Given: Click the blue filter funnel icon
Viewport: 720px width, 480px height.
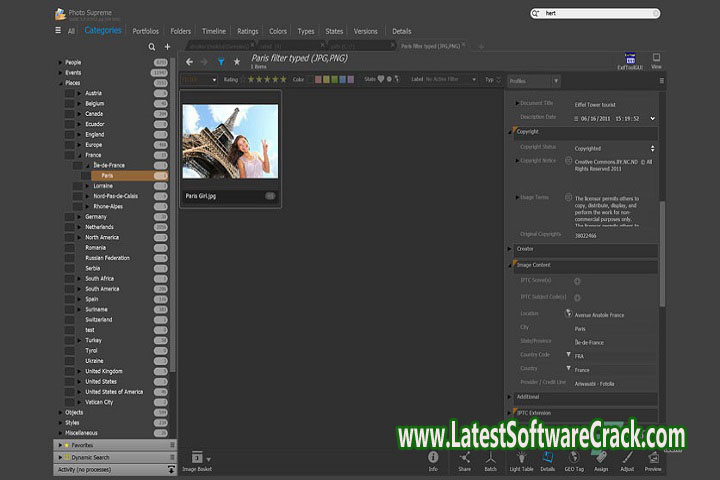Looking at the screenshot, I should tap(221, 61).
